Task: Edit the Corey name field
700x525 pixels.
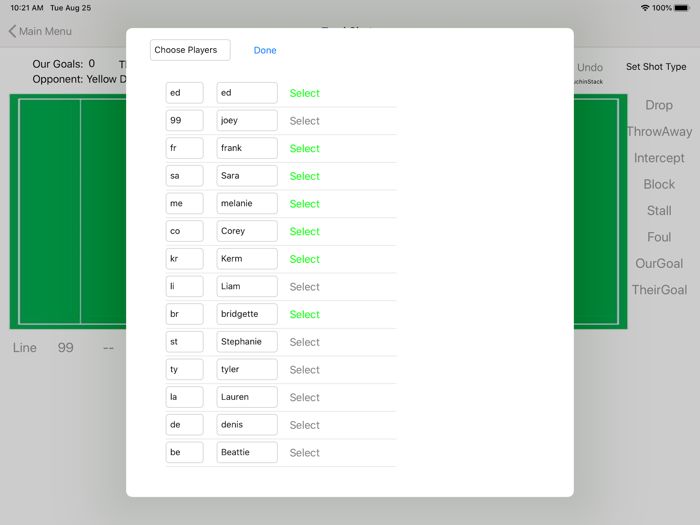Action: (x=247, y=231)
